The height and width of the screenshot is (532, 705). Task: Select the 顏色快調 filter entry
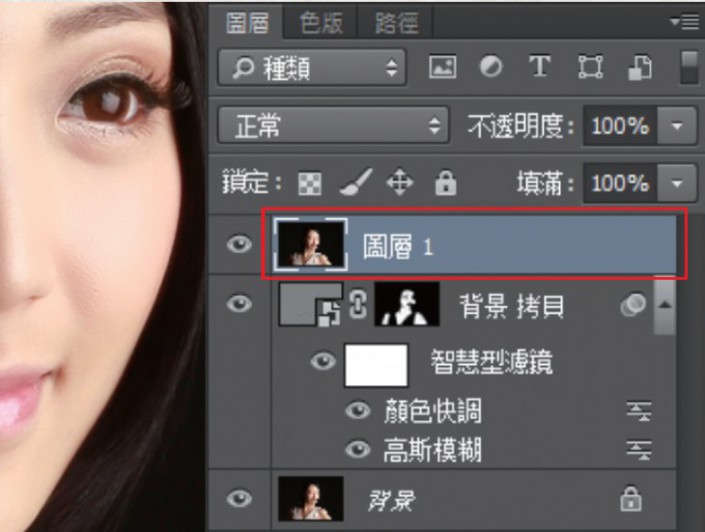pos(433,411)
